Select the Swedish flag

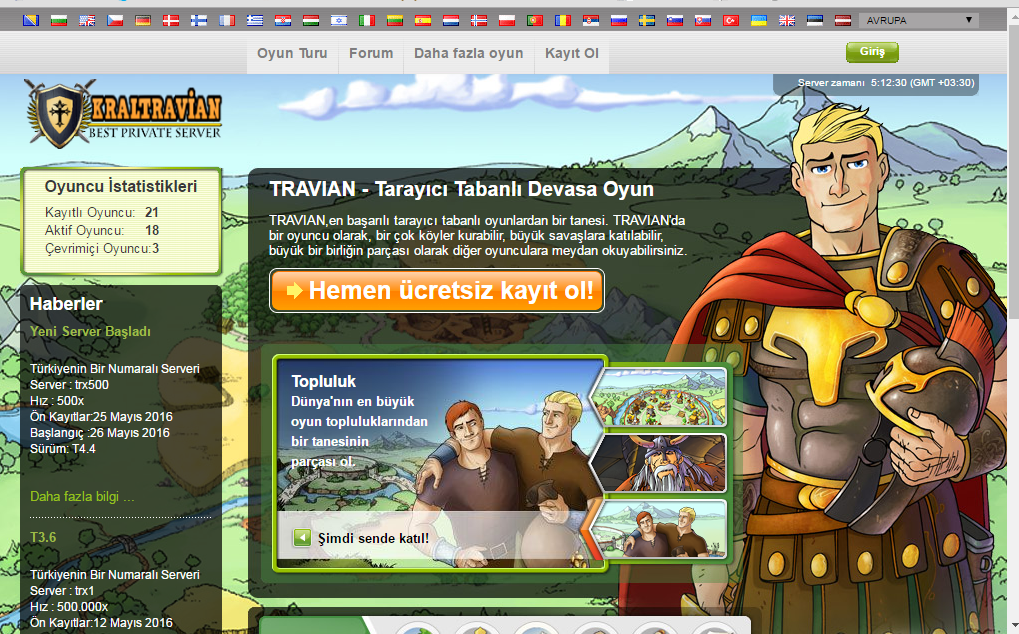[x=647, y=21]
